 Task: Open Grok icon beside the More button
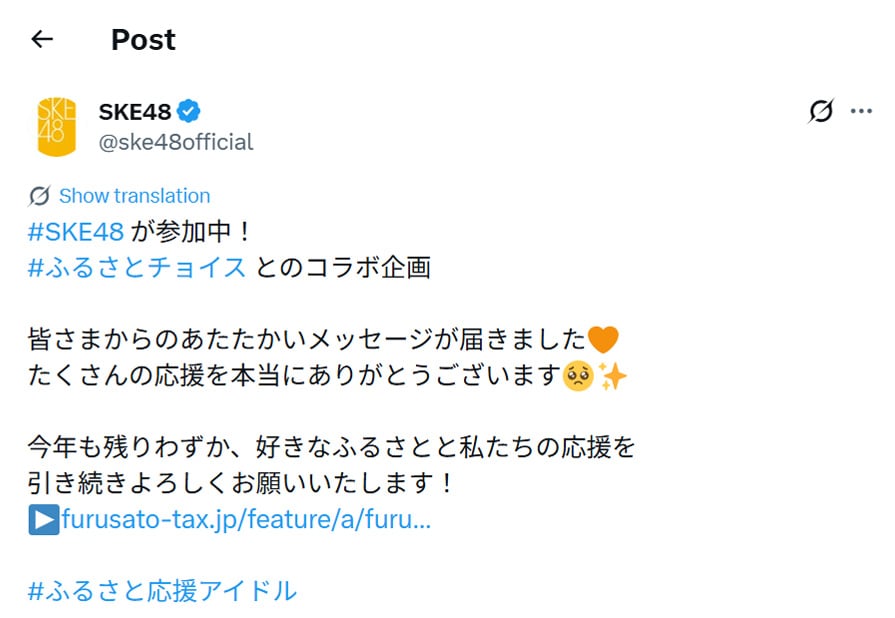(820, 111)
